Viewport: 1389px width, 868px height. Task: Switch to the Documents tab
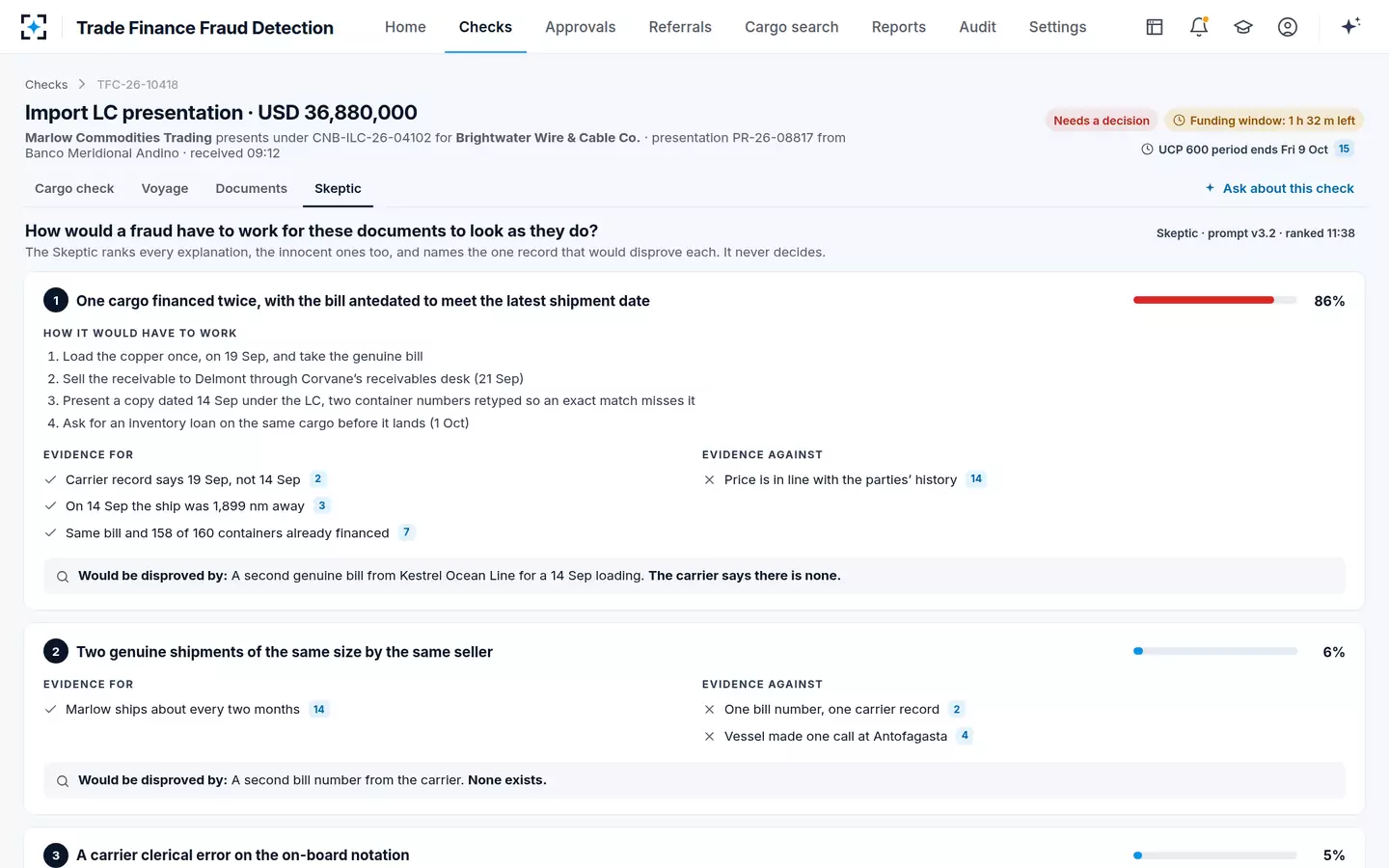click(x=252, y=188)
